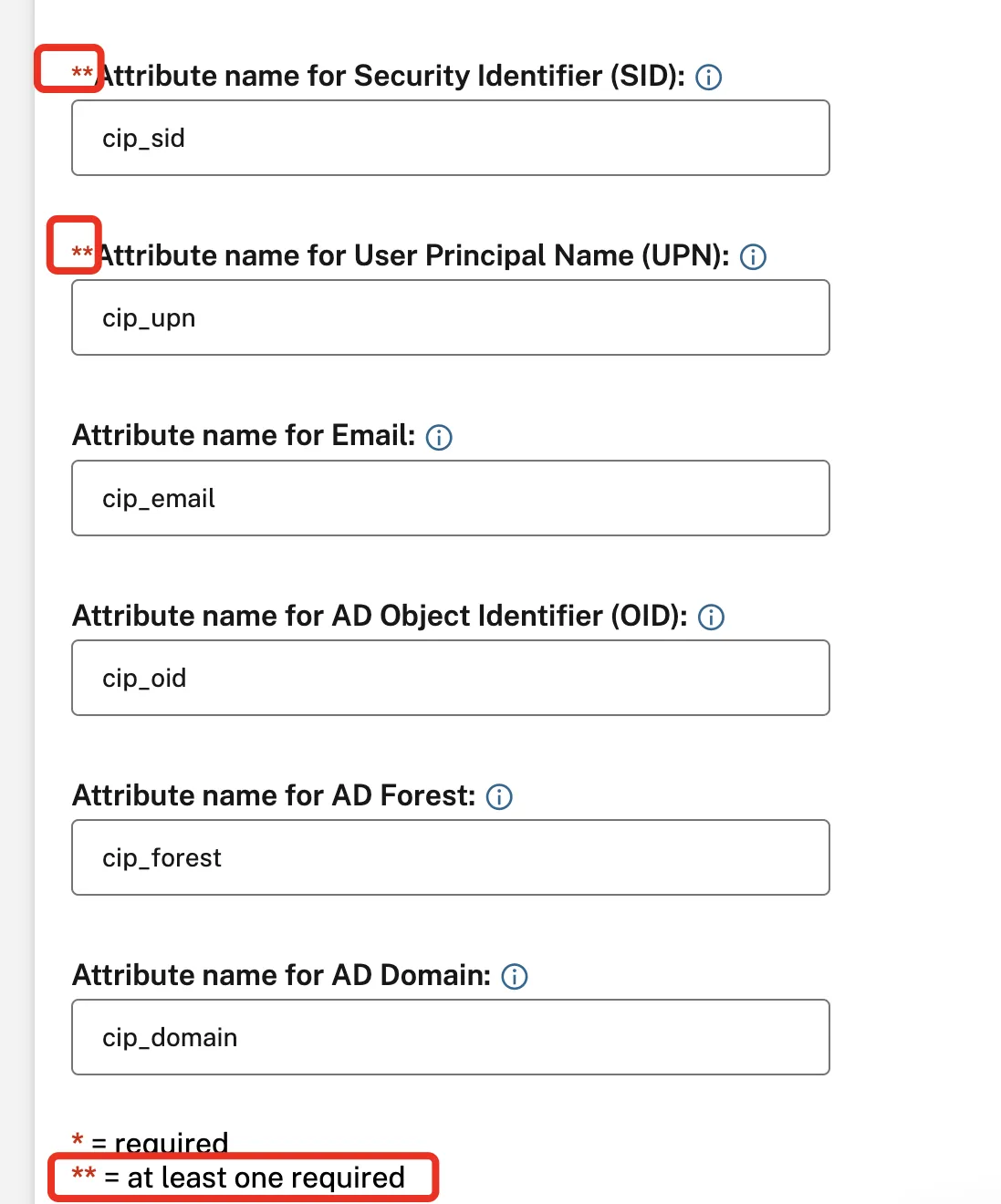Edit the cip_email attribute field

(x=451, y=498)
